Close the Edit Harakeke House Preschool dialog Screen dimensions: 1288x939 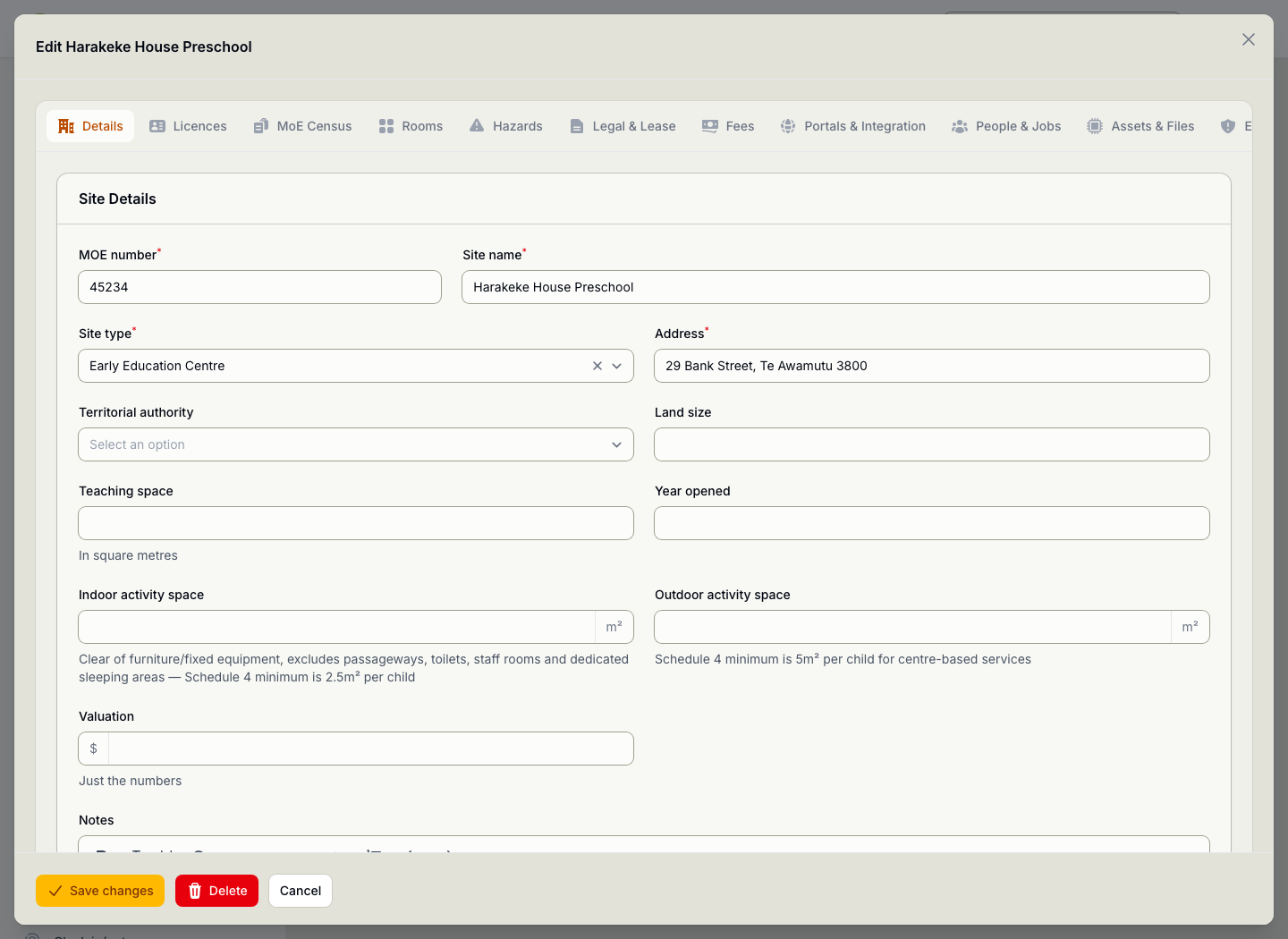tap(1249, 39)
